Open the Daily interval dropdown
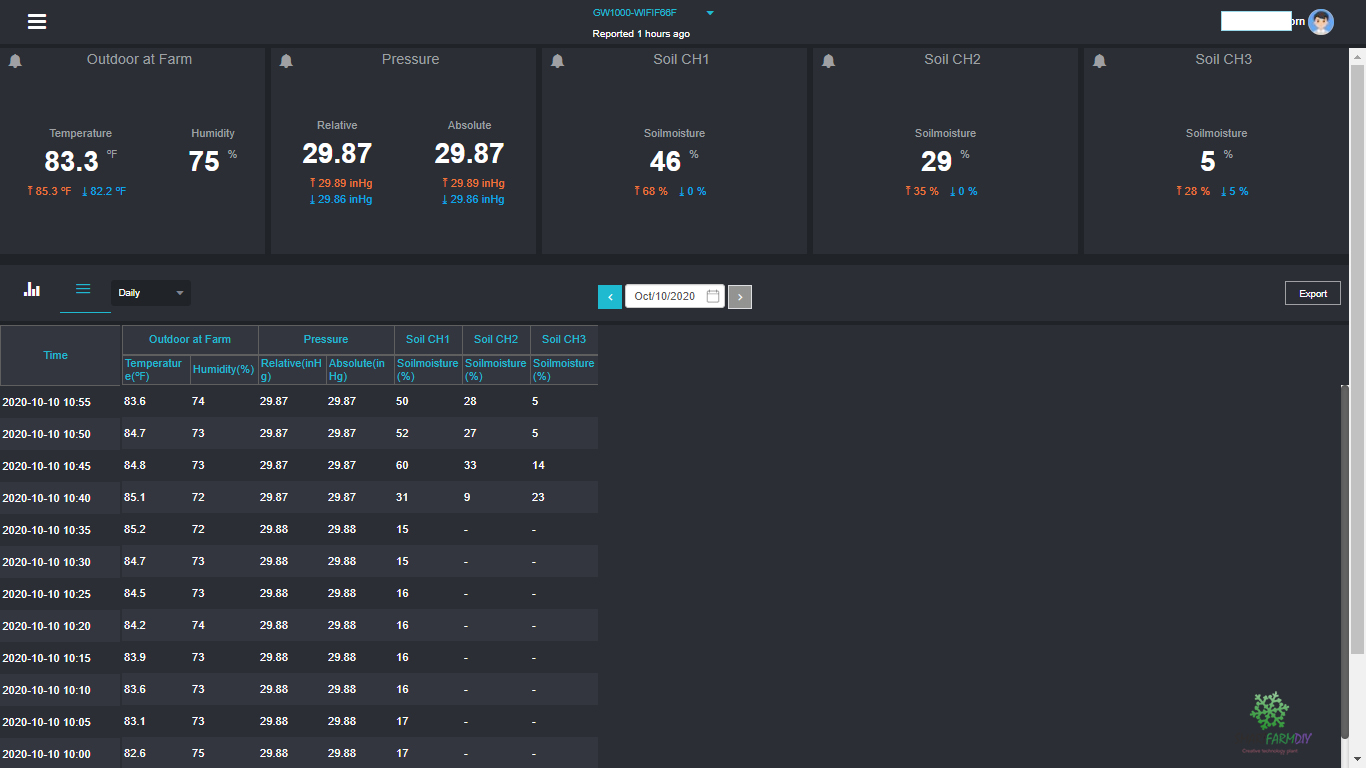 (150, 293)
